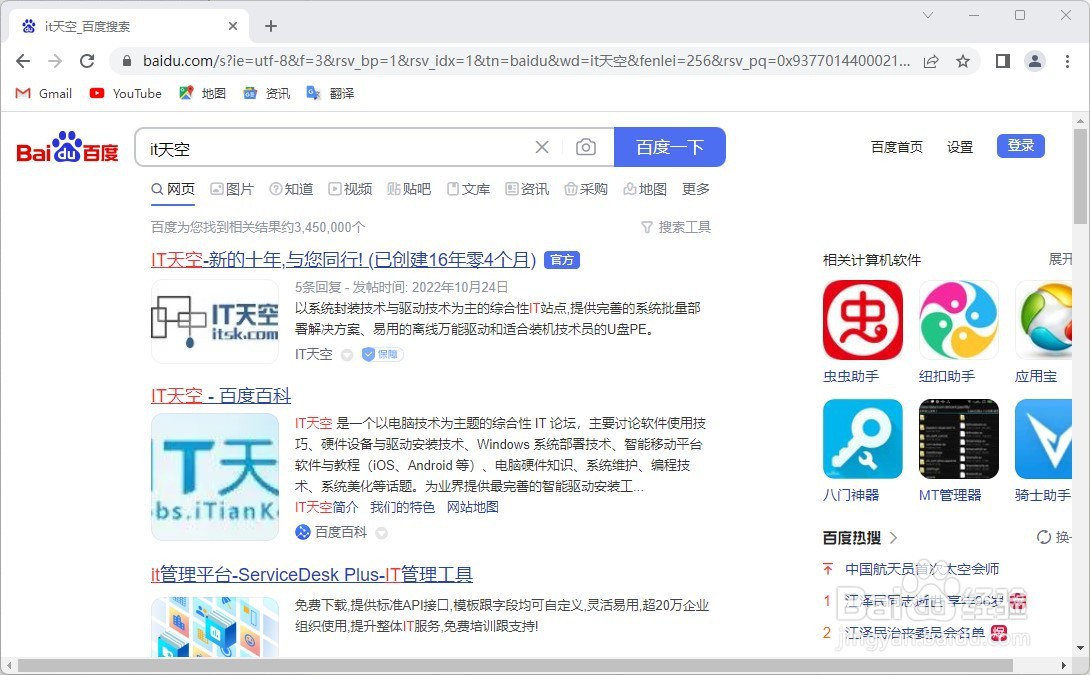Switch to the 采购 tab

586,189
